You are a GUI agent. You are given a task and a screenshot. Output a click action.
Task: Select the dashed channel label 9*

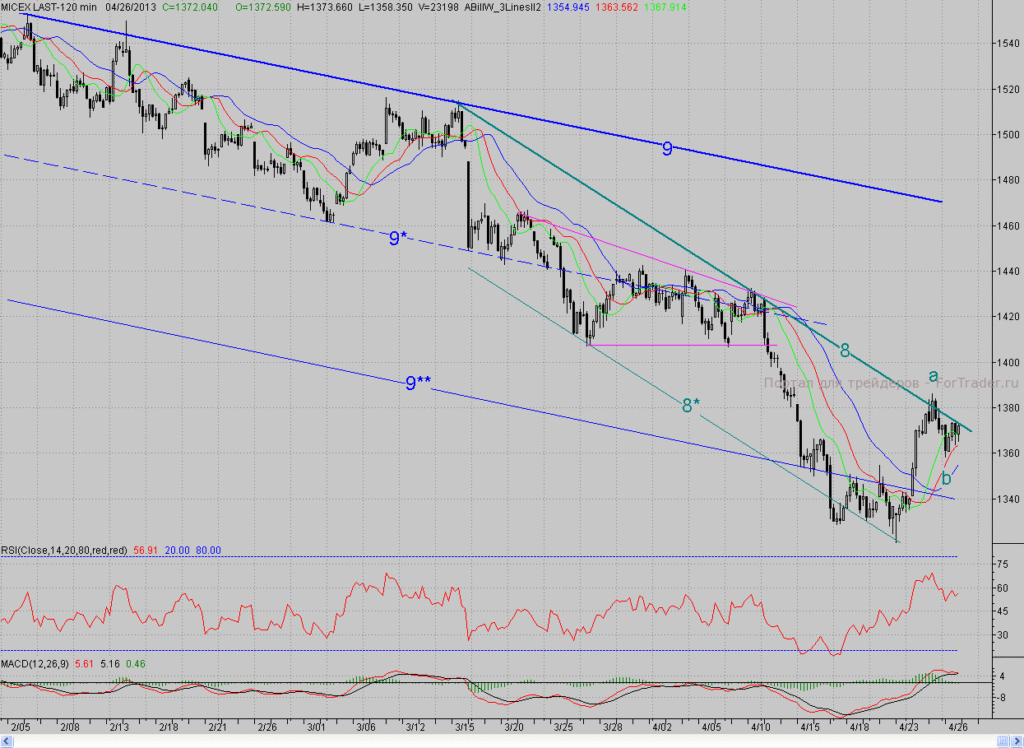398,238
